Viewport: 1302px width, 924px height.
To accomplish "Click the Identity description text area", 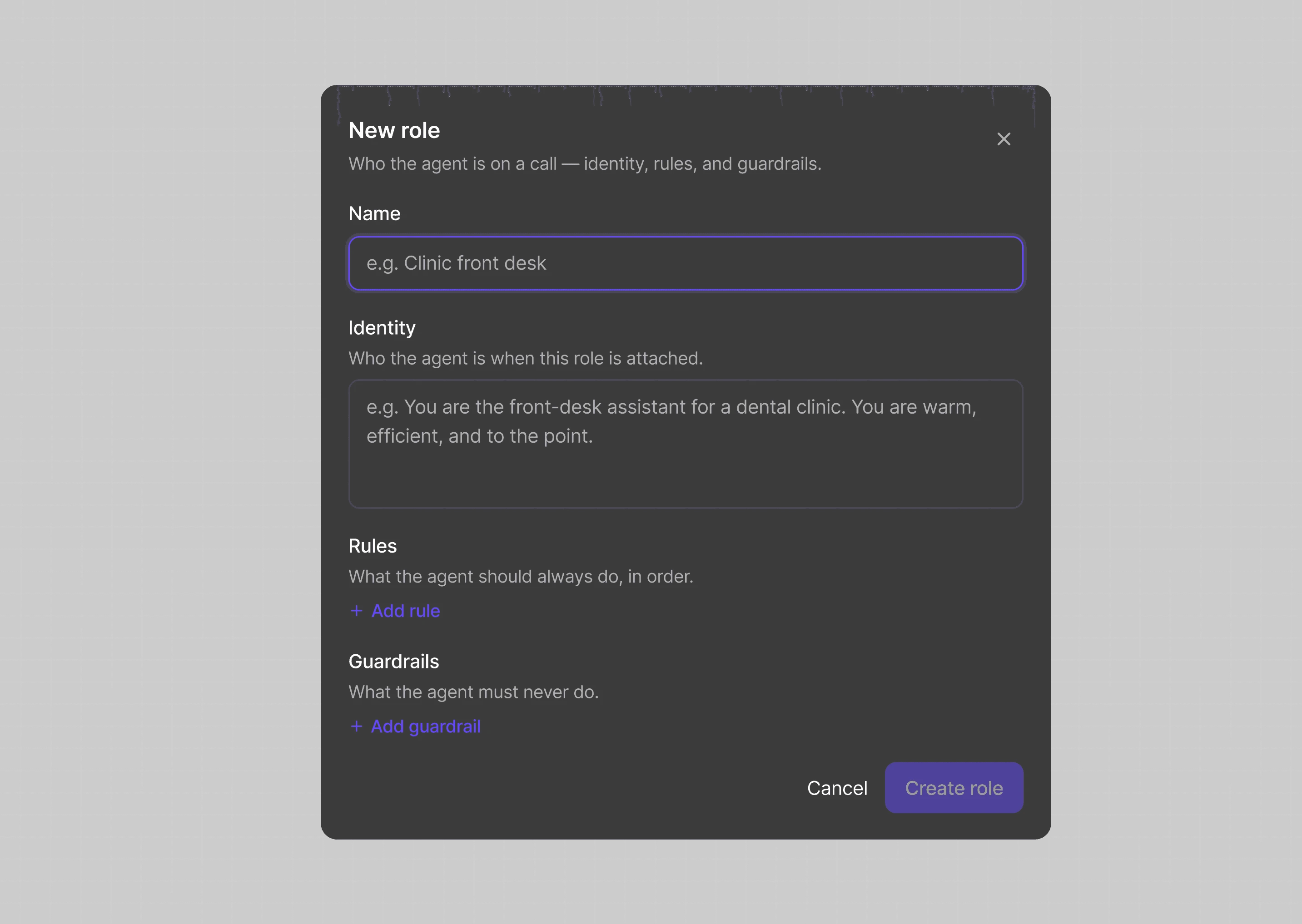I will pyautogui.click(x=686, y=444).
